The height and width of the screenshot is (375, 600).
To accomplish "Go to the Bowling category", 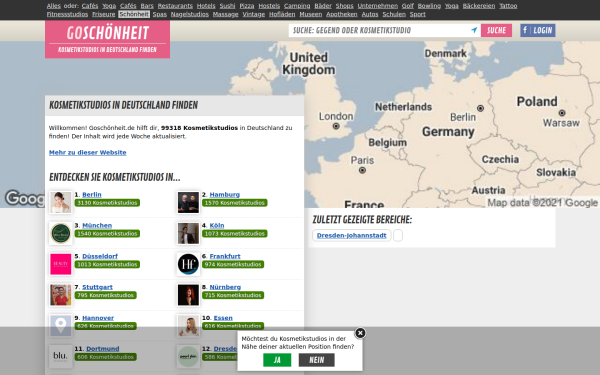I will click(429, 6).
